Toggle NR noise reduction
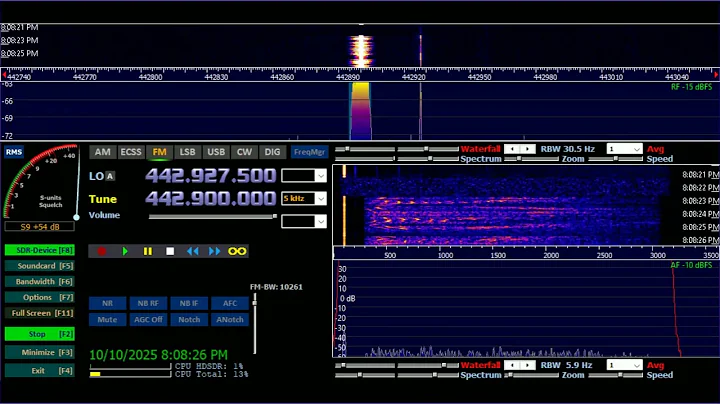This screenshot has height=404, width=720. [x=107, y=303]
